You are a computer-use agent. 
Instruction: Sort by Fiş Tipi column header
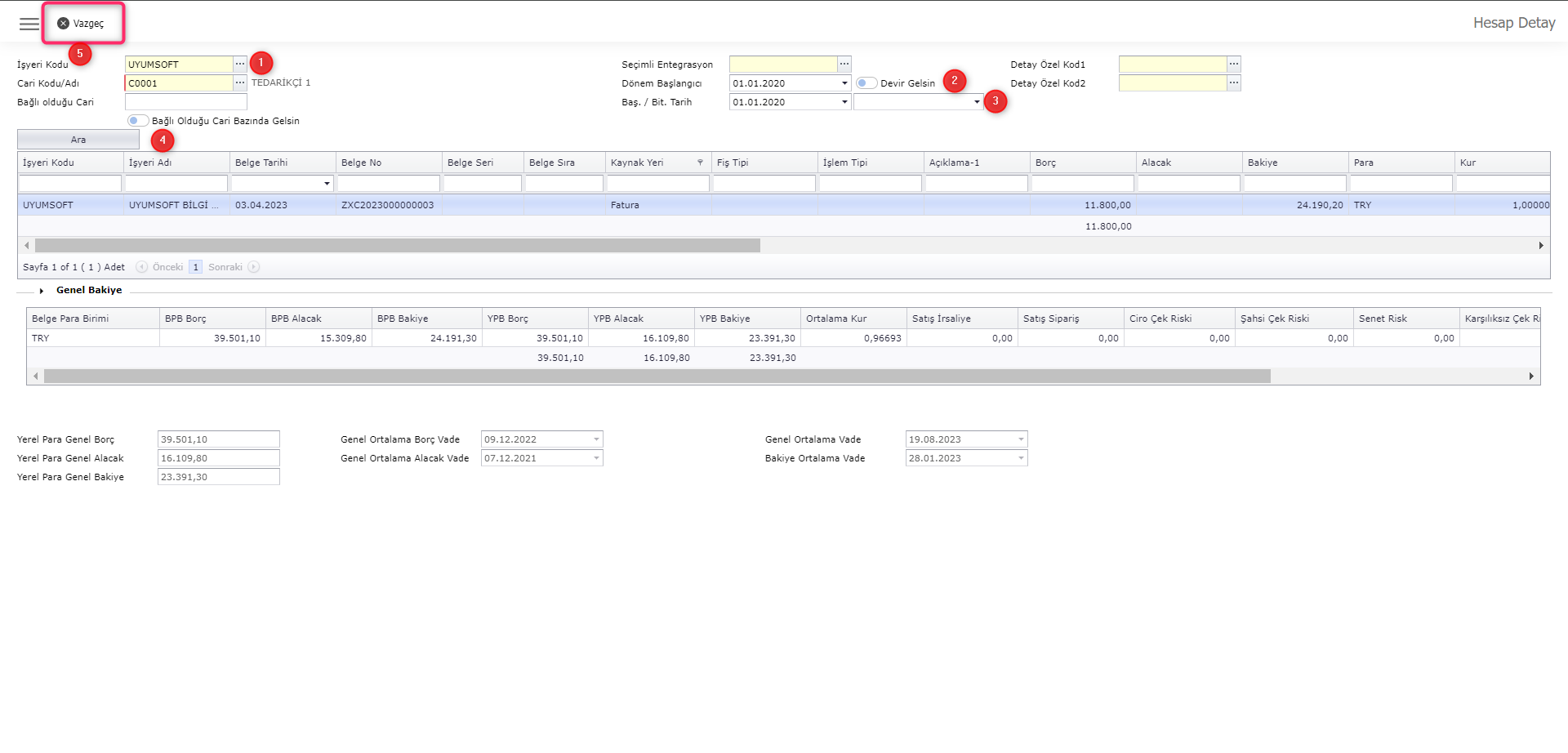(764, 163)
